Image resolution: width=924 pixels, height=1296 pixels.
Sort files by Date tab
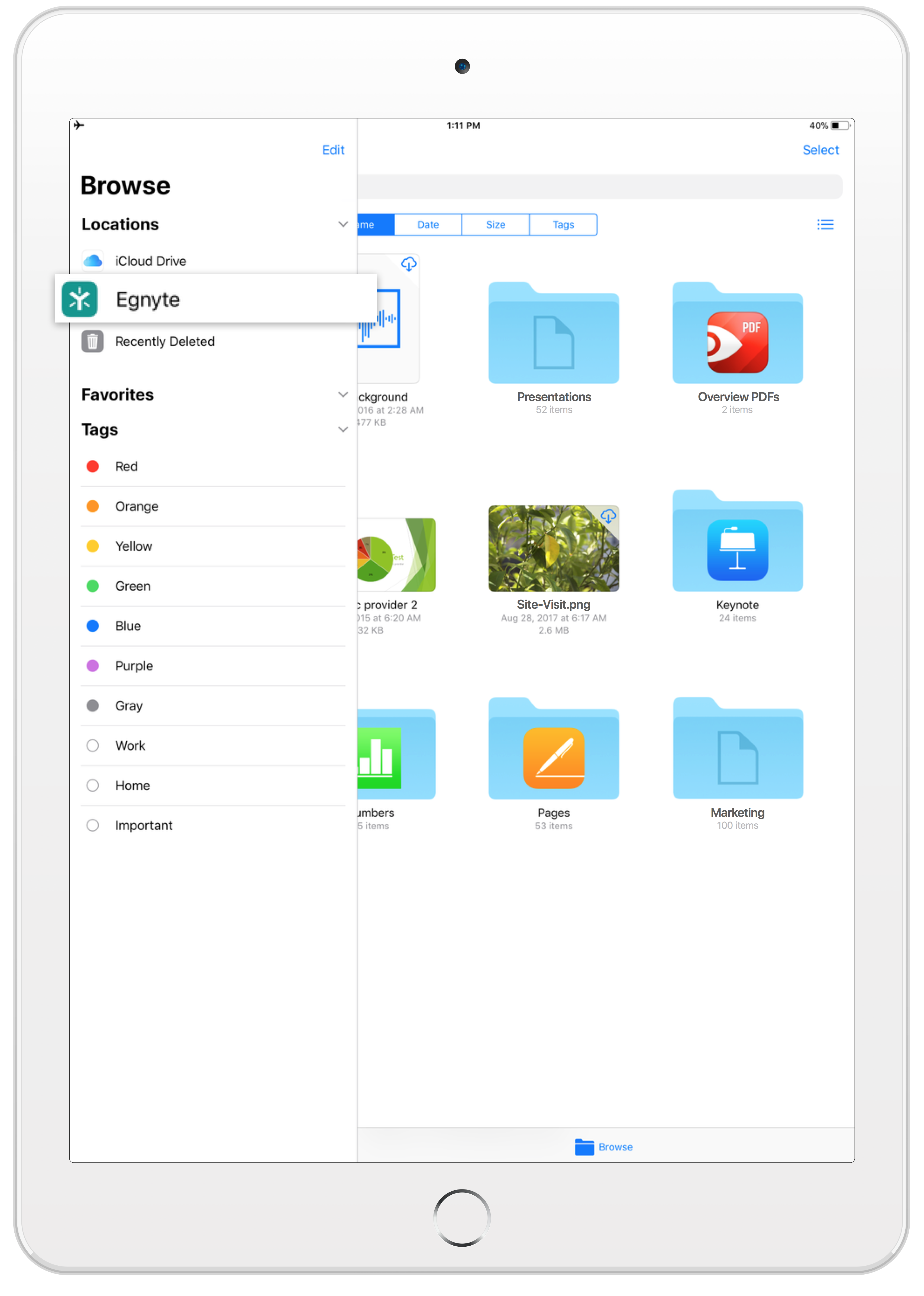(x=428, y=225)
